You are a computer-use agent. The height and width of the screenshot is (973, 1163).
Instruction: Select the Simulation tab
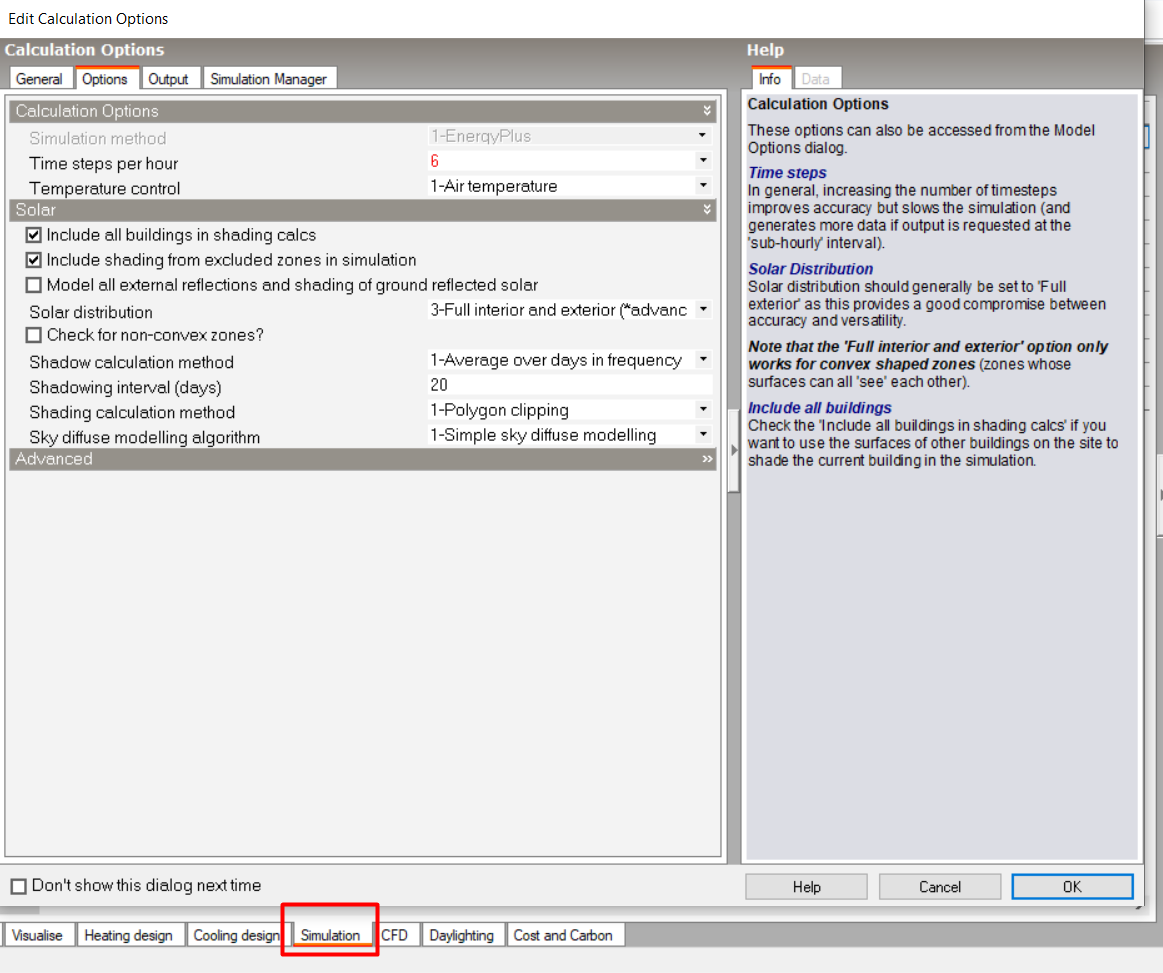point(331,935)
